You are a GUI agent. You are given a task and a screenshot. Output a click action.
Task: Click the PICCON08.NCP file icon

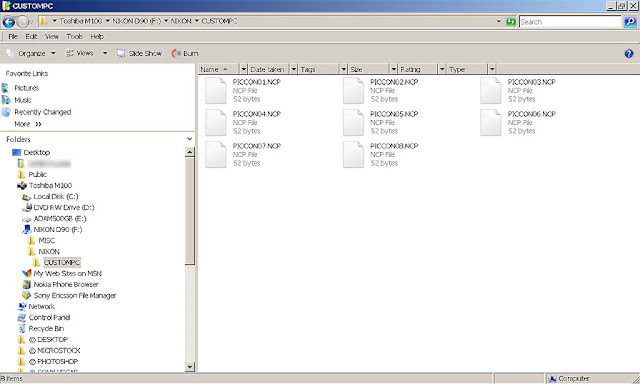coord(353,154)
